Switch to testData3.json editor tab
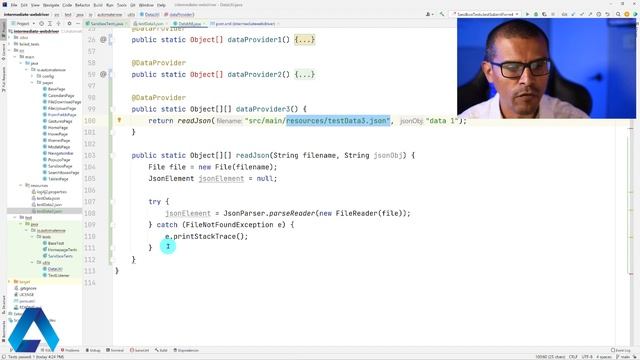This screenshot has height=360, width=640. [x=151, y=24]
